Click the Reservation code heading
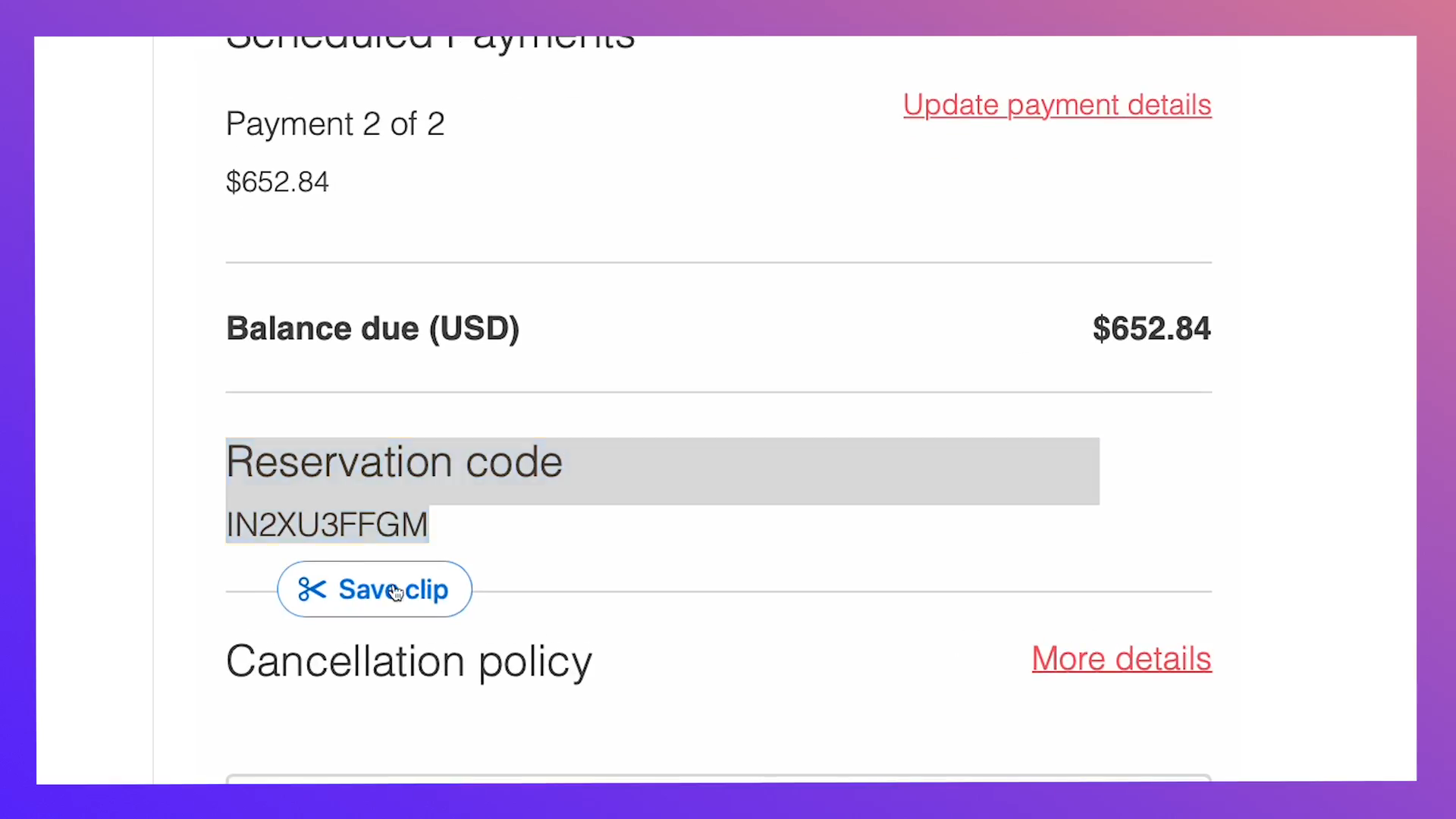 pyautogui.click(x=394, y=462)
